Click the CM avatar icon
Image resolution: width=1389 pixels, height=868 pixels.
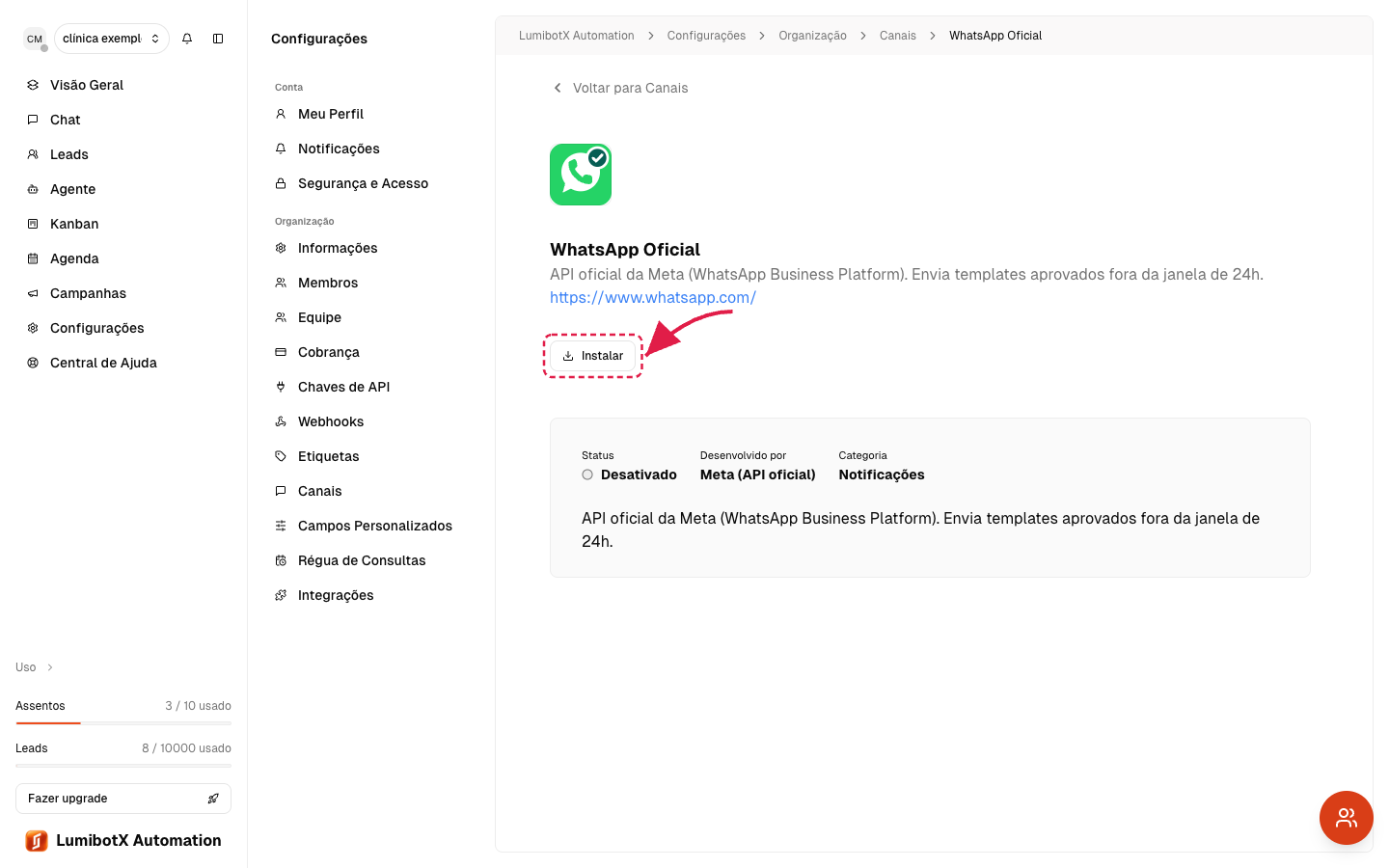(35, 39)
